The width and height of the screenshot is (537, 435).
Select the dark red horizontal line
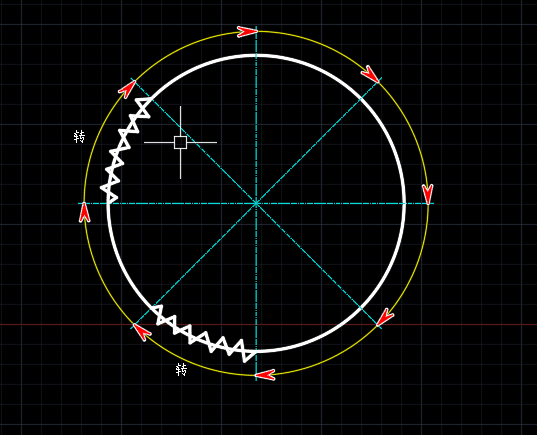(x=445, y=324)
